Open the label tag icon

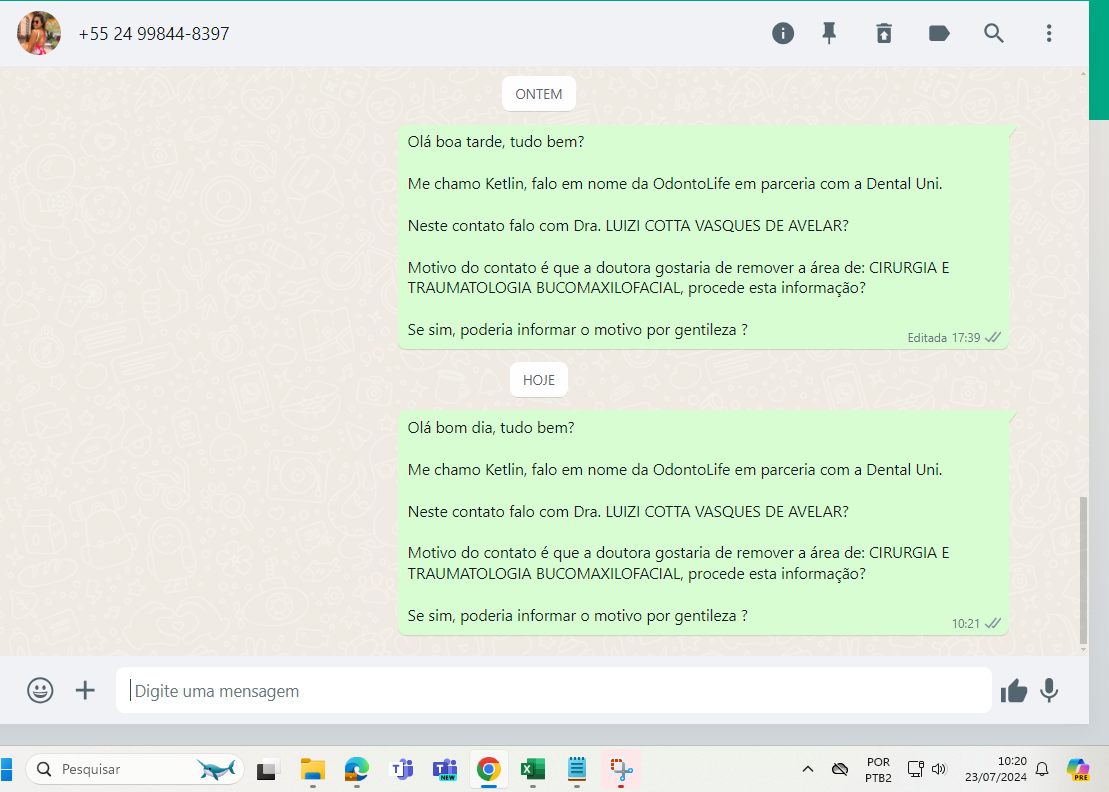939,33
